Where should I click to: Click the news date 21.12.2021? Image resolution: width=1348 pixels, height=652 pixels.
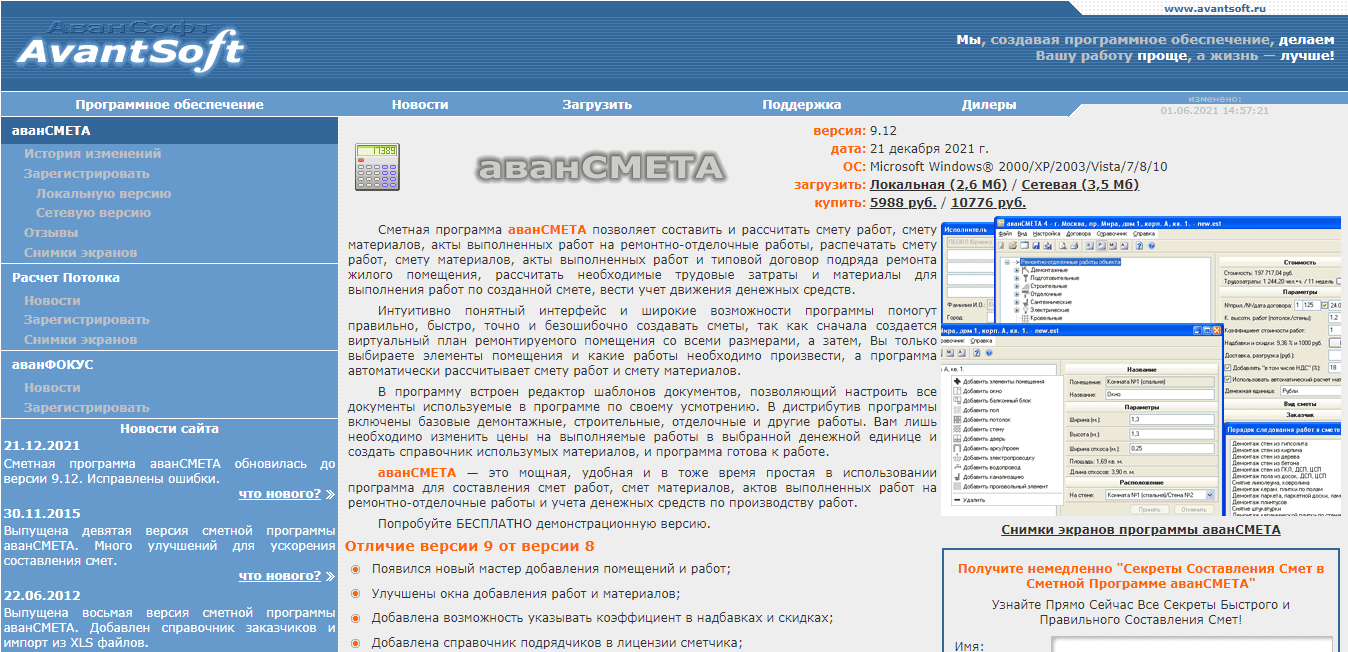(42, 446)
